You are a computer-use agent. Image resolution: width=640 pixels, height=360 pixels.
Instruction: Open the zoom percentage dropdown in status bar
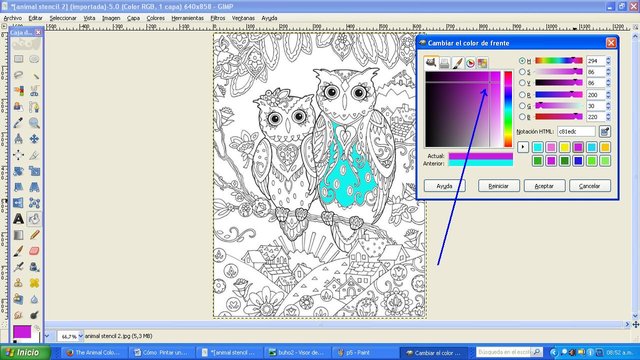click(x=80, y=336)
